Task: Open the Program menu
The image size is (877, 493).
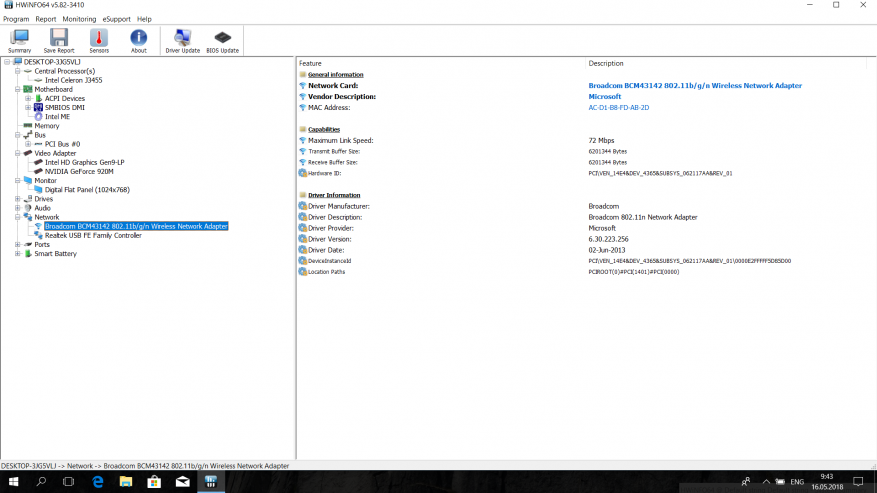Action: pos(16,19)
